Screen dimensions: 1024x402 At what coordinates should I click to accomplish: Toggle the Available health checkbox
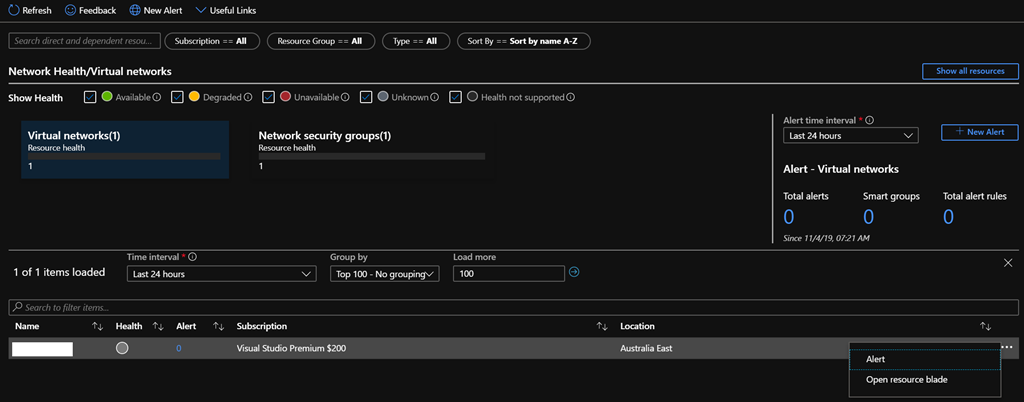[x=91, y=97]
